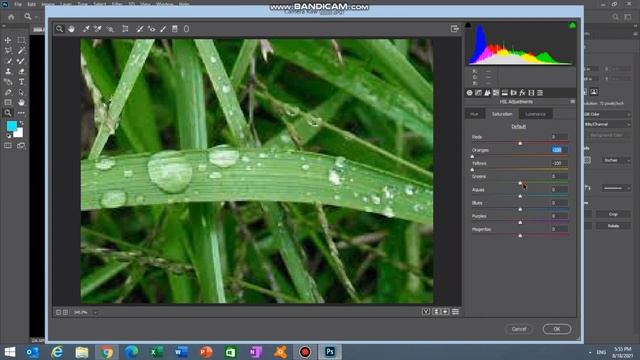
Task: Click the Blues saturation slider handle
Action: (520, 209)
